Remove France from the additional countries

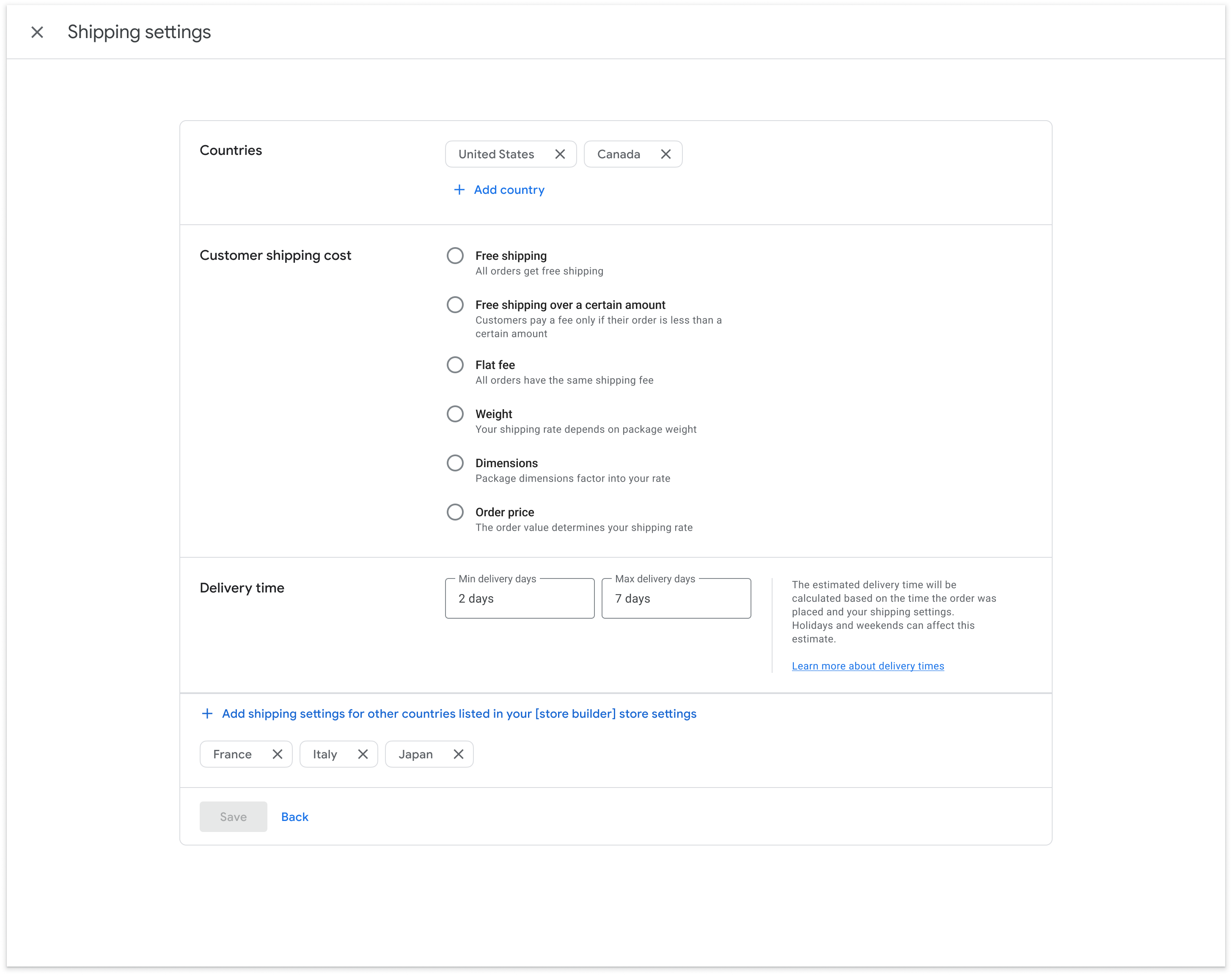(x=278, y=754)
